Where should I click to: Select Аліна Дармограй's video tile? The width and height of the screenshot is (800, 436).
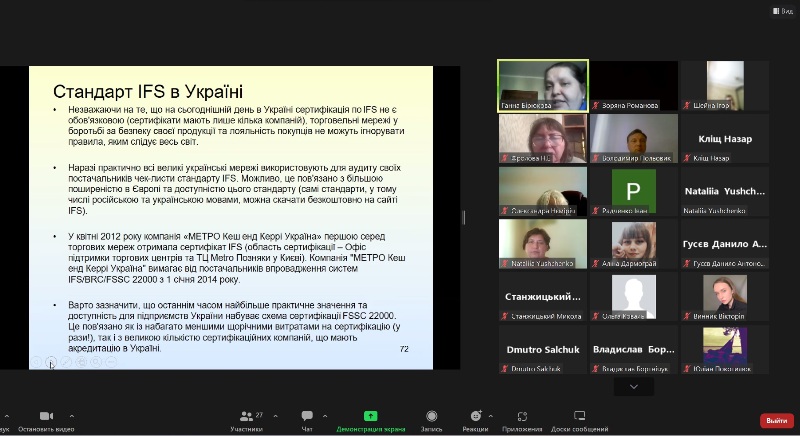(x=634, y=244)
